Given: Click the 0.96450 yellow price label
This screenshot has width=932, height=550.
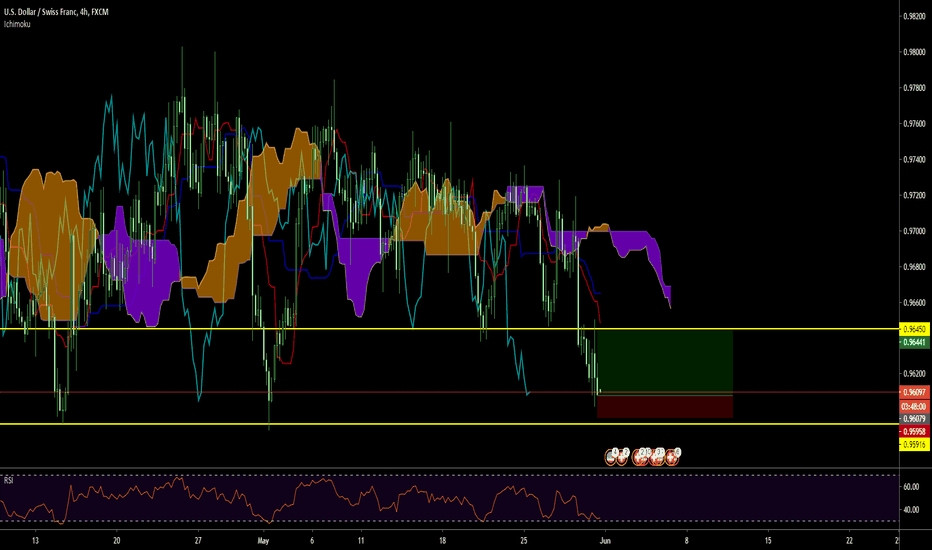Looking at the screenshot, I should (x=914, y=329).
